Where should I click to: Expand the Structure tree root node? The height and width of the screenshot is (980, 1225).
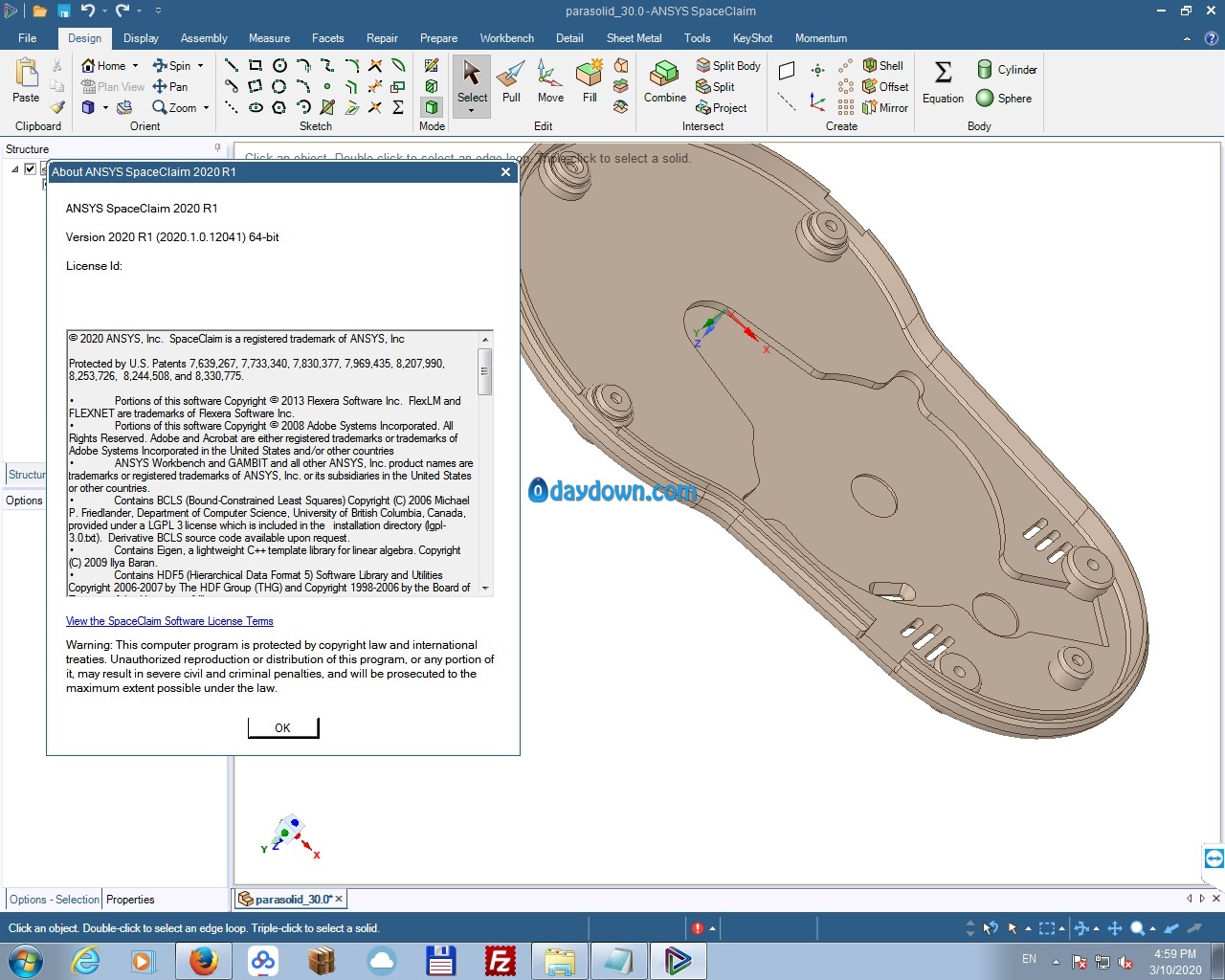[14, 168]
